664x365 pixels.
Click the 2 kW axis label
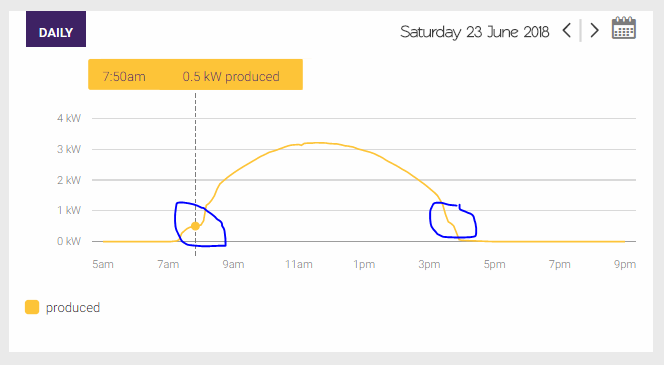(x=69, y=180)
